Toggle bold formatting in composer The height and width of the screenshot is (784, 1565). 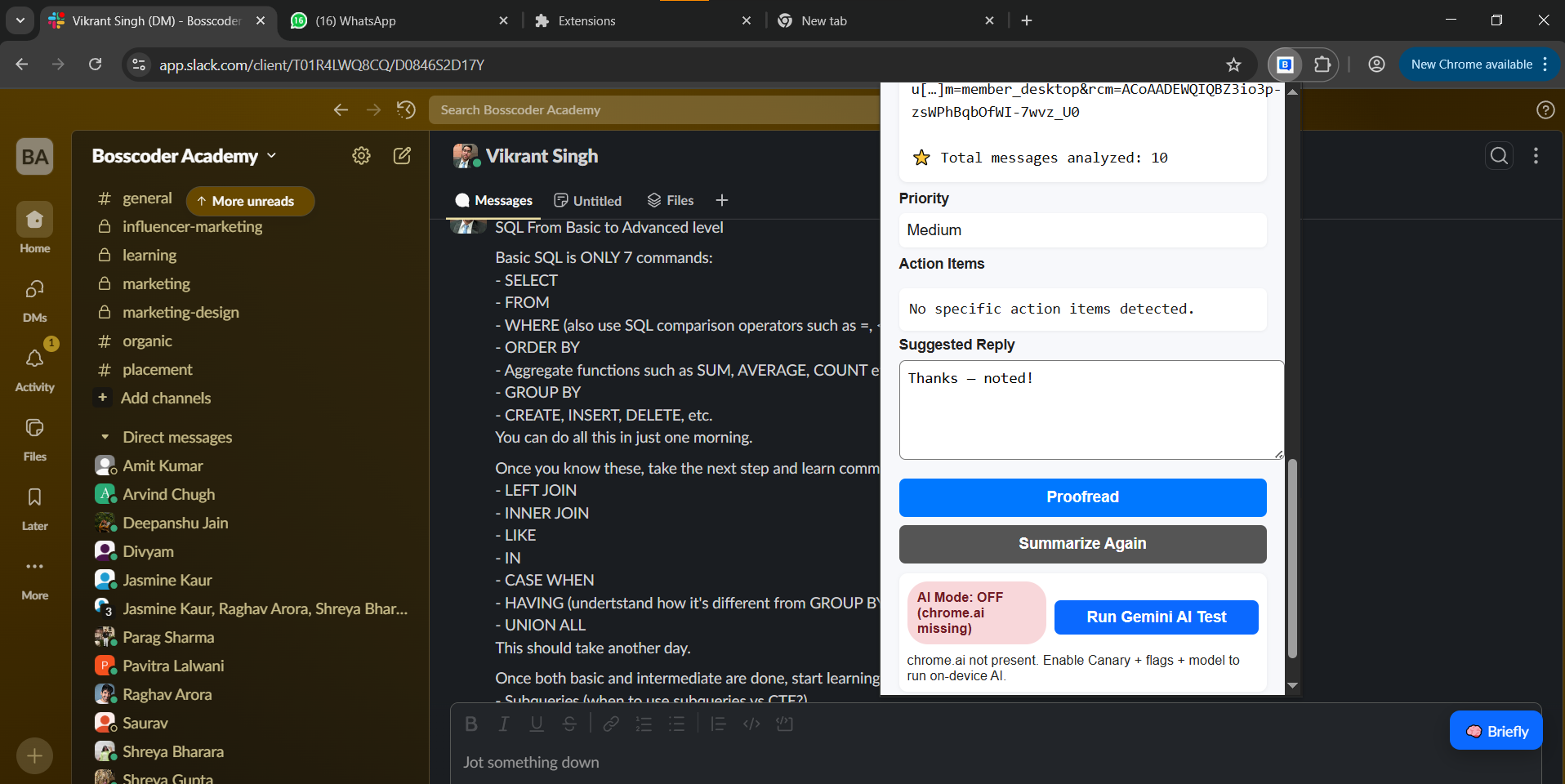click(x=471, y=724)
